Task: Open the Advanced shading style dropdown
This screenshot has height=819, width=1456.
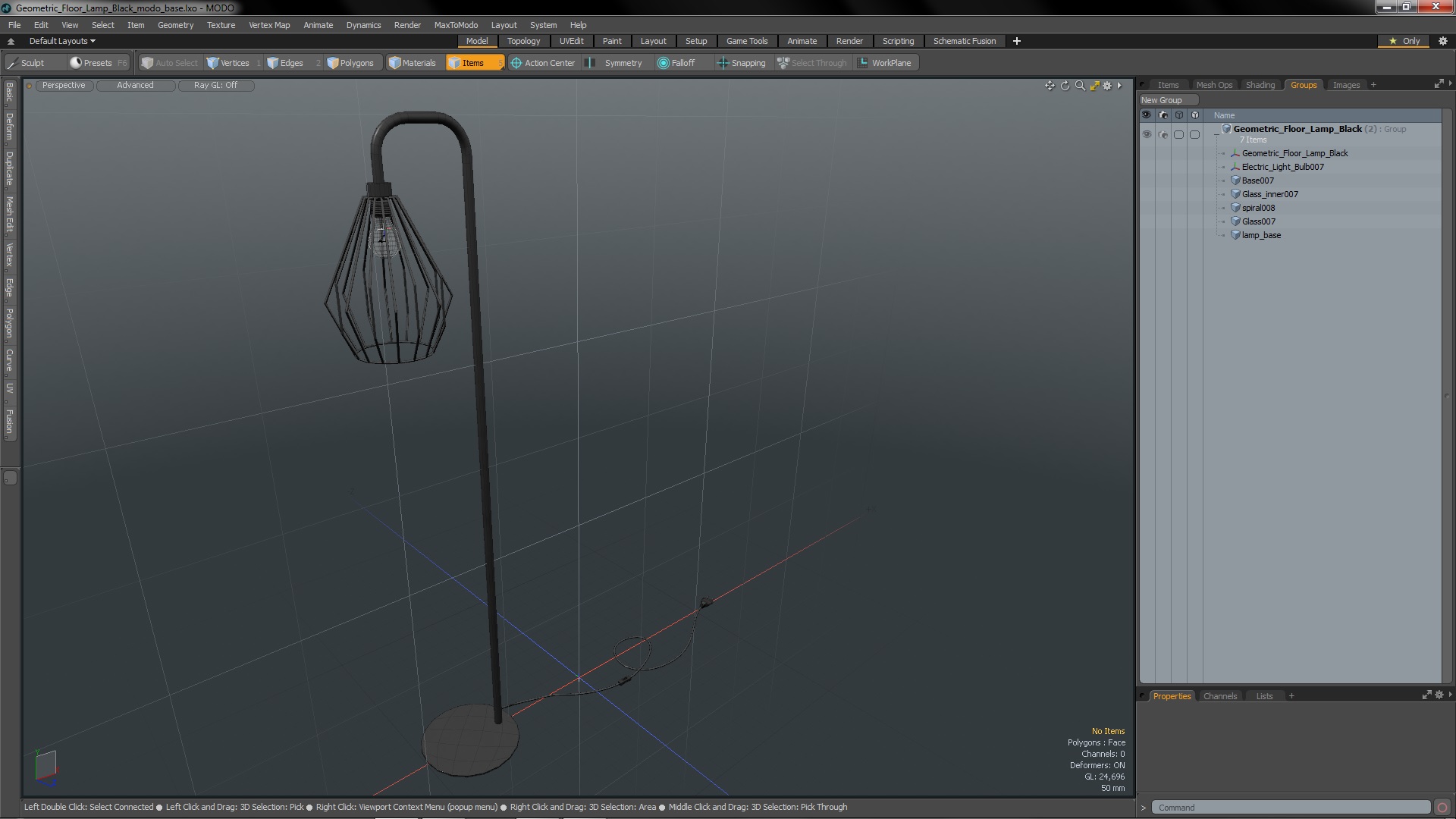Action: [x=135, y=86]
